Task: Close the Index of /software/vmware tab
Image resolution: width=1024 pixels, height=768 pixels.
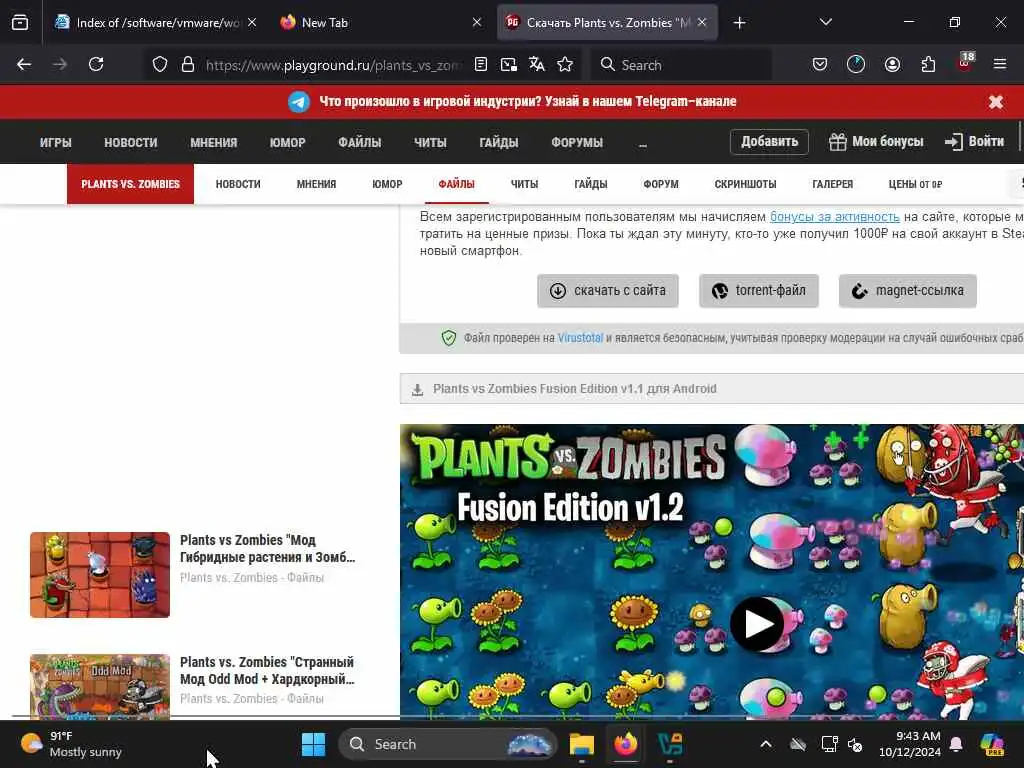Action: pos(252,22)
